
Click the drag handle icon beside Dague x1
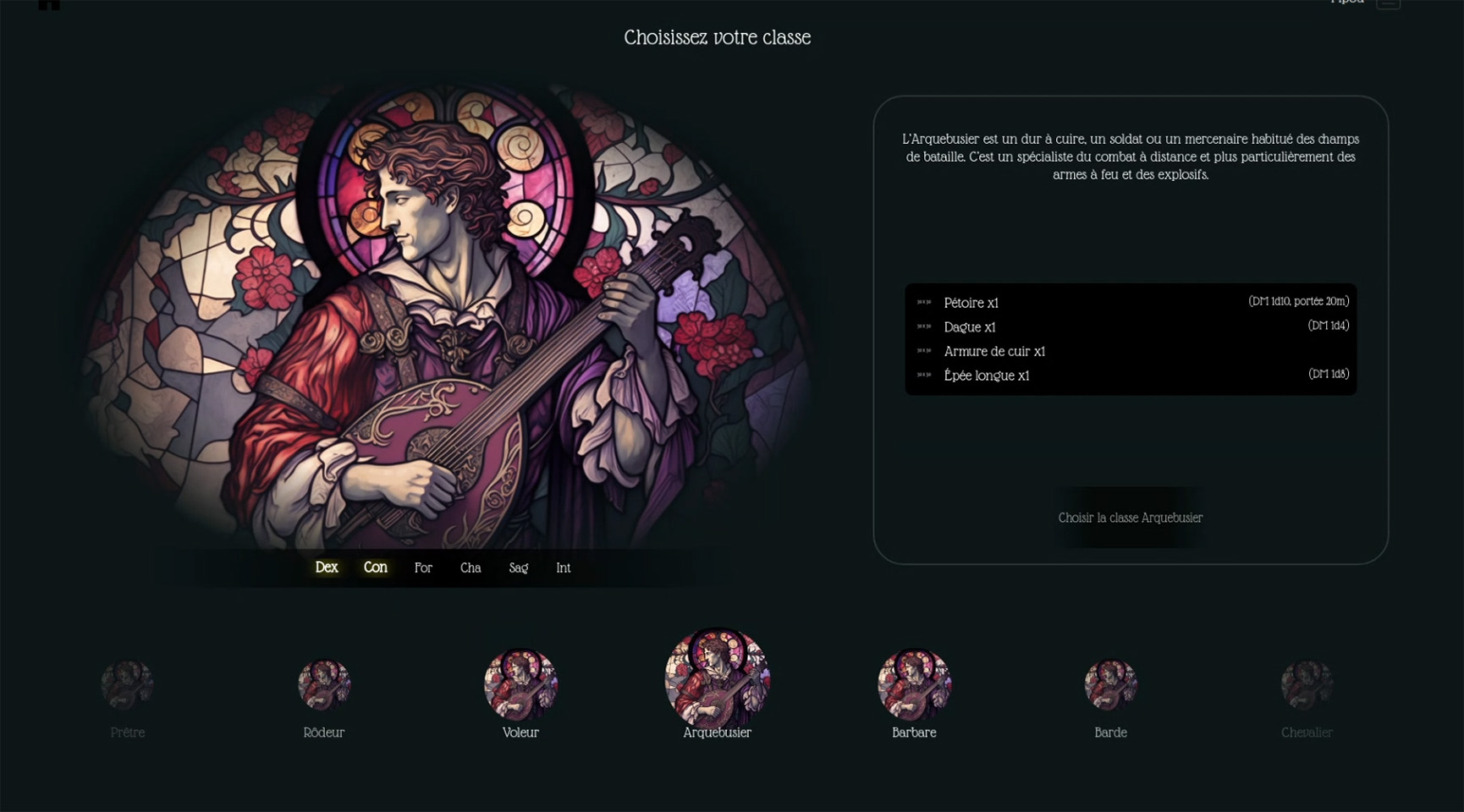[x=924, y=326]
